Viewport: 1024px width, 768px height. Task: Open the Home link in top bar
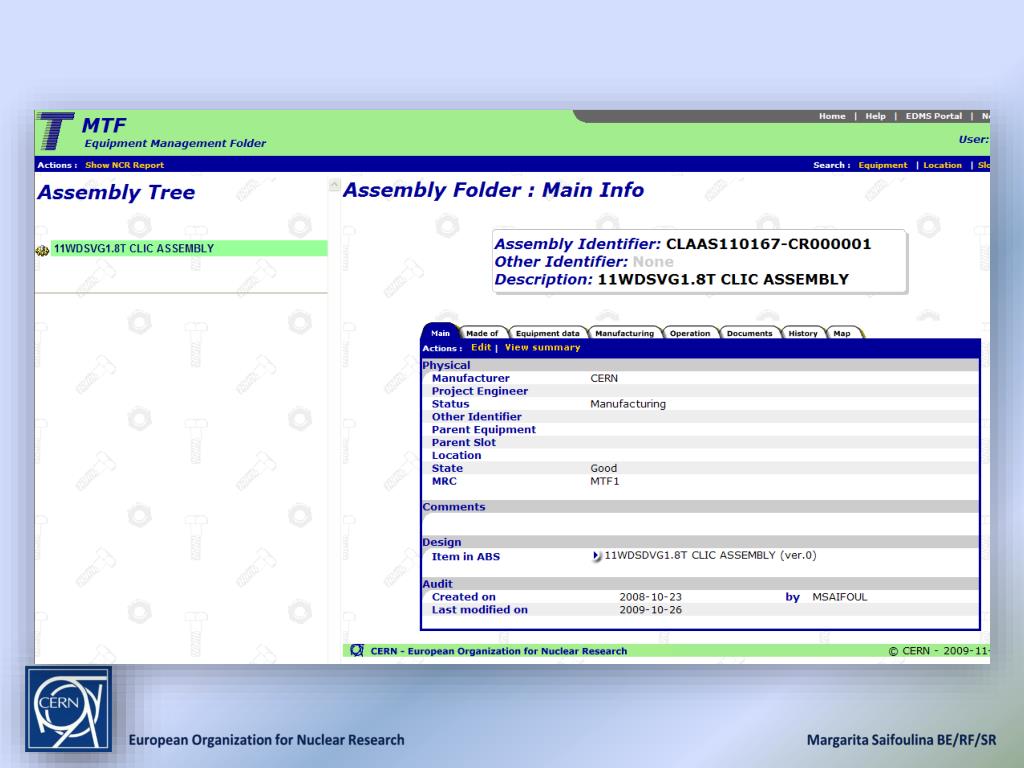(x=832, y=116)
